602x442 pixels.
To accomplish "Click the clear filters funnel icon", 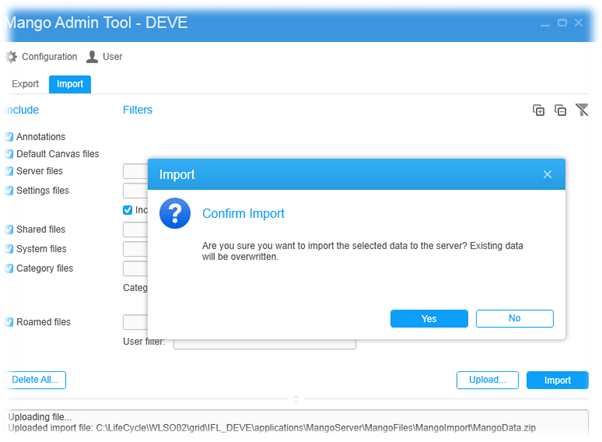I will click(x=582, y=110).
